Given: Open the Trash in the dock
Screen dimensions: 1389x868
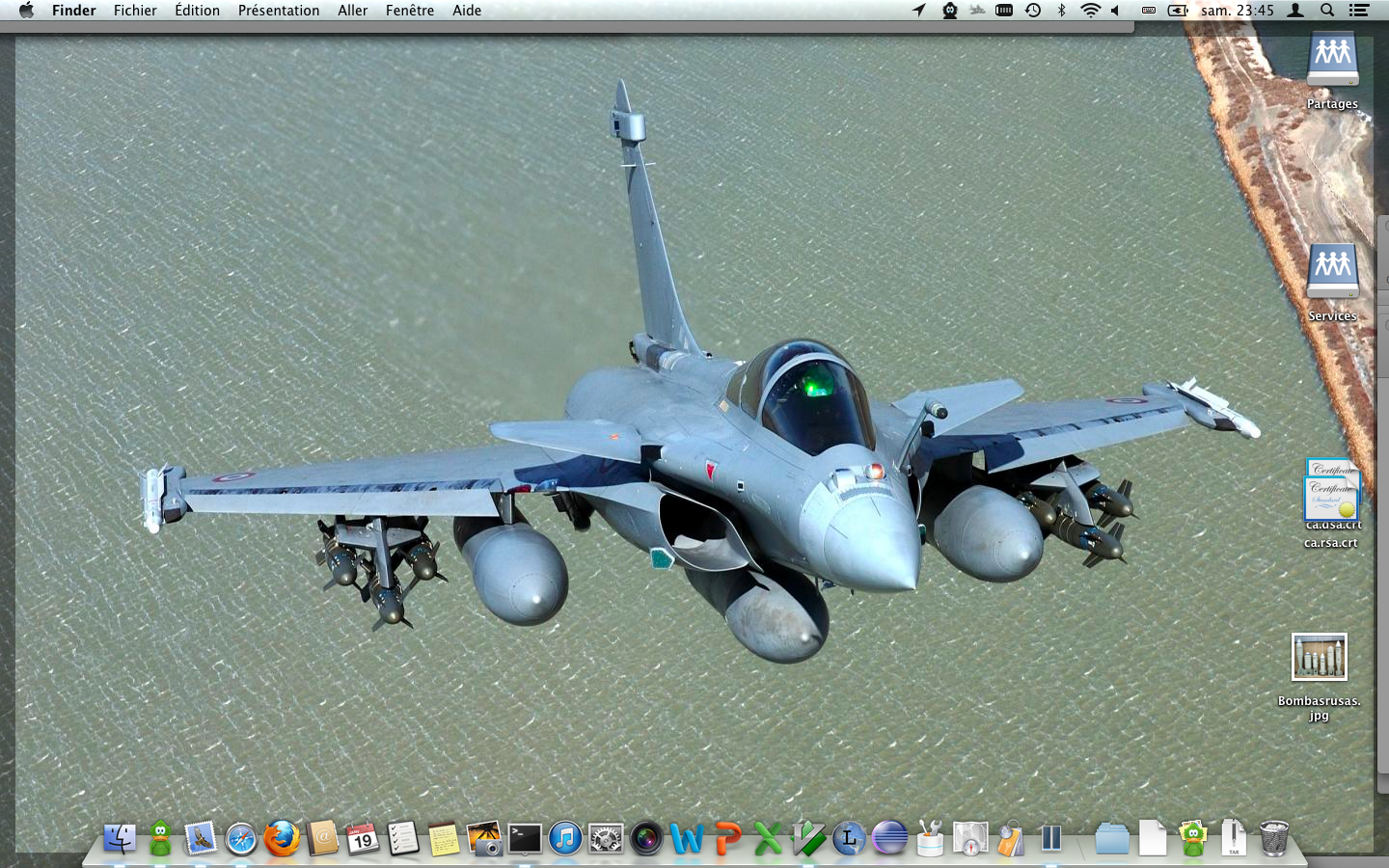Looking at the screenshot, I should (1274, 839).
